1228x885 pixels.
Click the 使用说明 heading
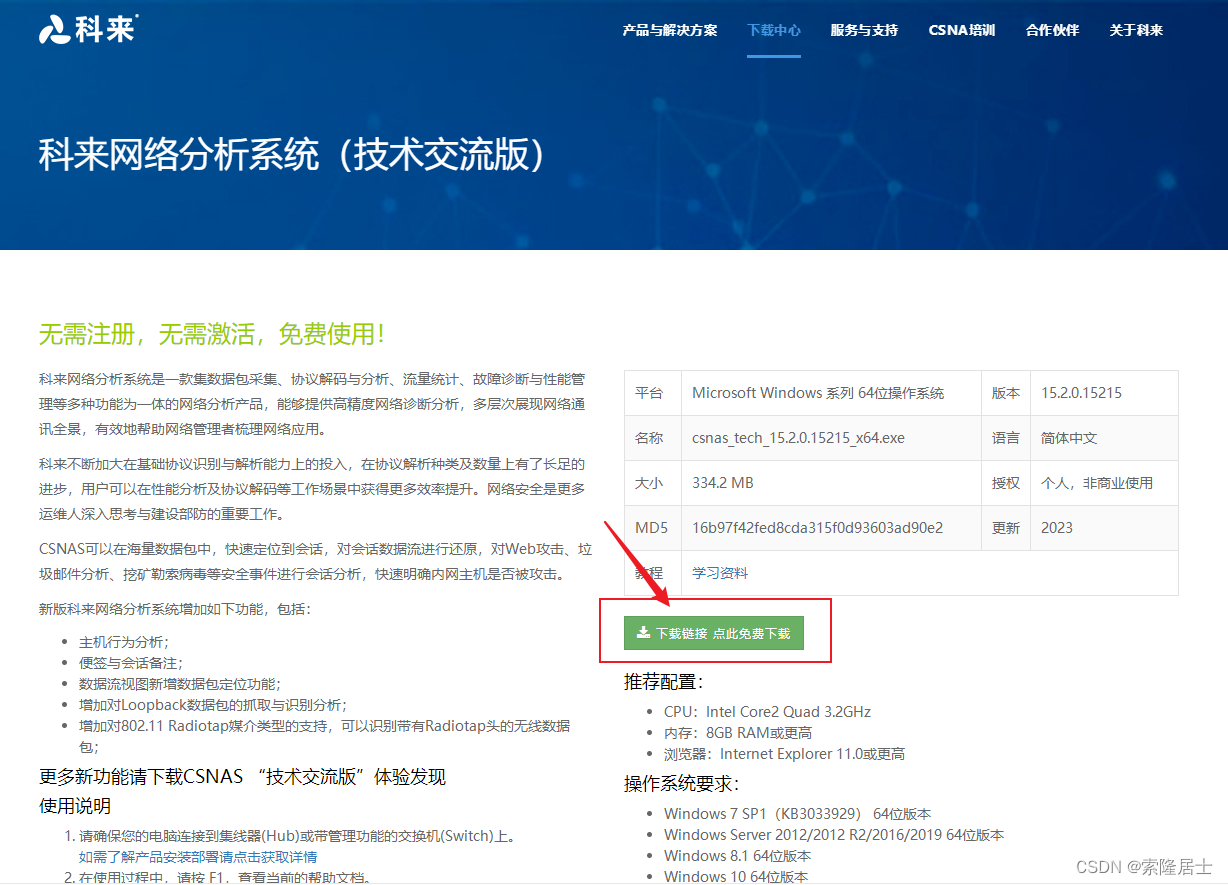pyautogui.click(x=75, y=805)
